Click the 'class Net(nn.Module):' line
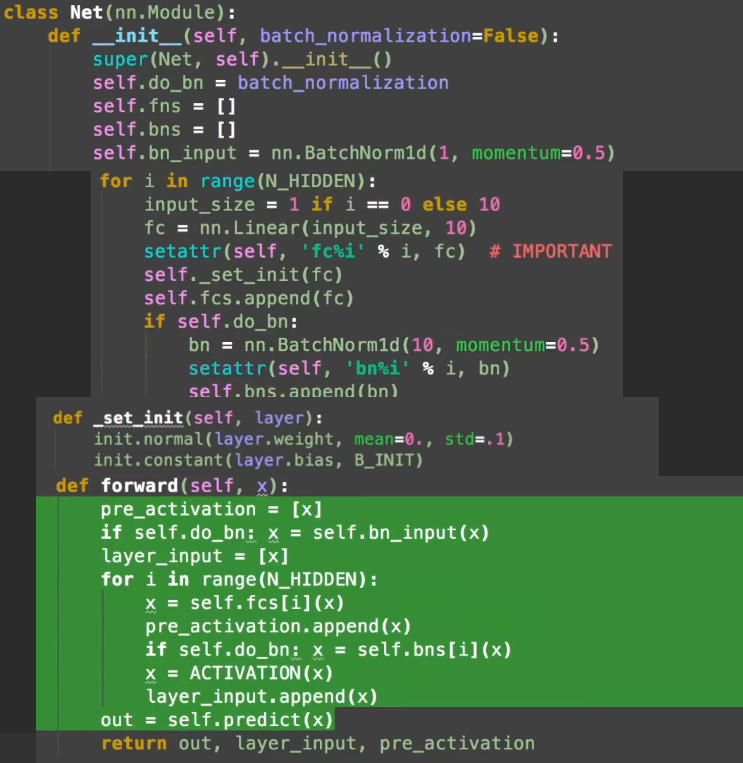Viewport: 743px width, 763px height. (x=120, y=12)
